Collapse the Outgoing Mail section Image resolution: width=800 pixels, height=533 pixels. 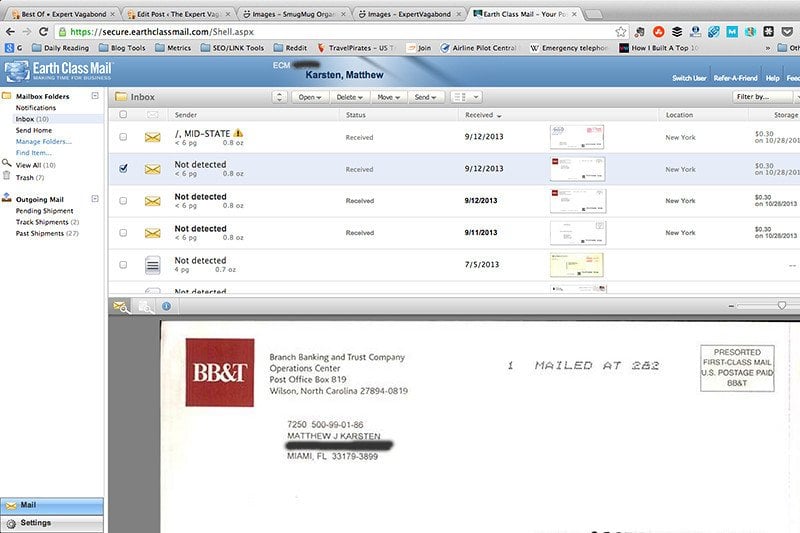95,198
